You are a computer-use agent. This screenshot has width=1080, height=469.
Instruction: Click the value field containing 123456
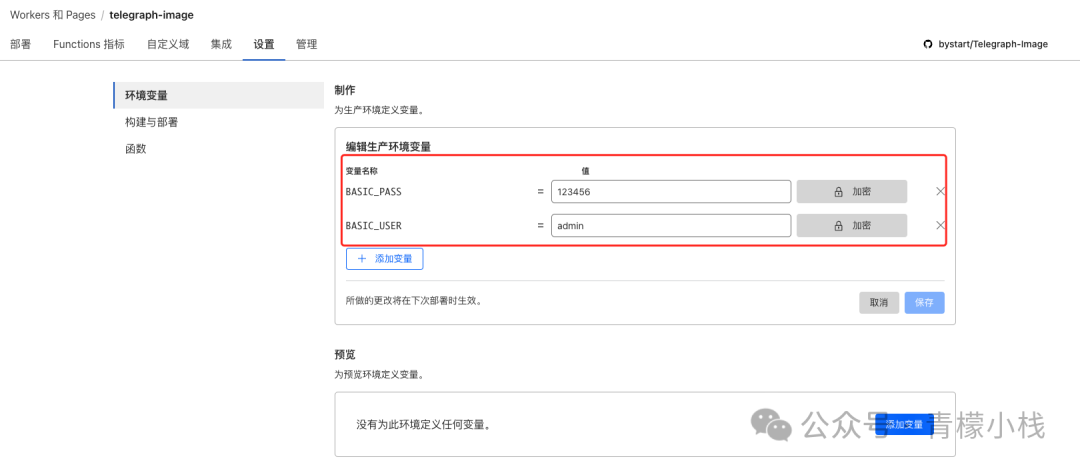click(671, 191)
